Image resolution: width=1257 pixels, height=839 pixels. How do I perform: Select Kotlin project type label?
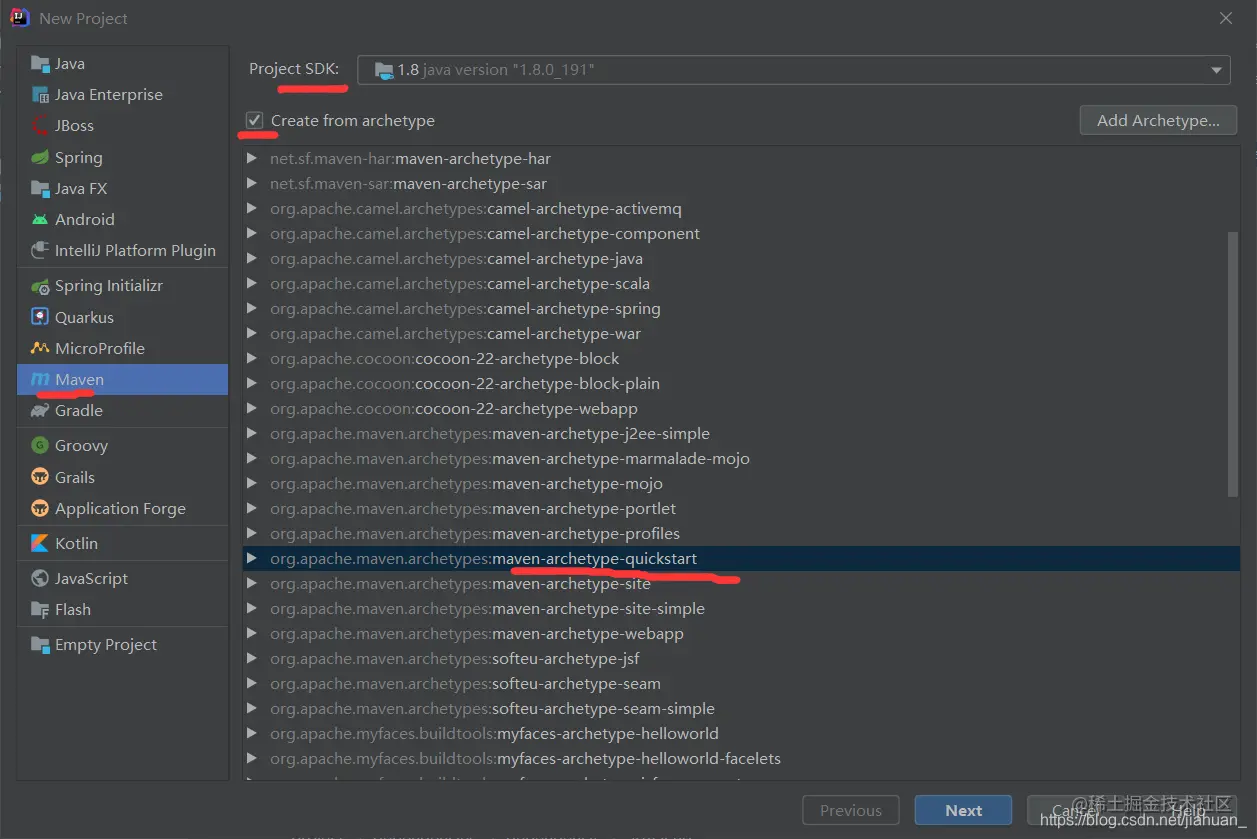[x=76, y=543]
